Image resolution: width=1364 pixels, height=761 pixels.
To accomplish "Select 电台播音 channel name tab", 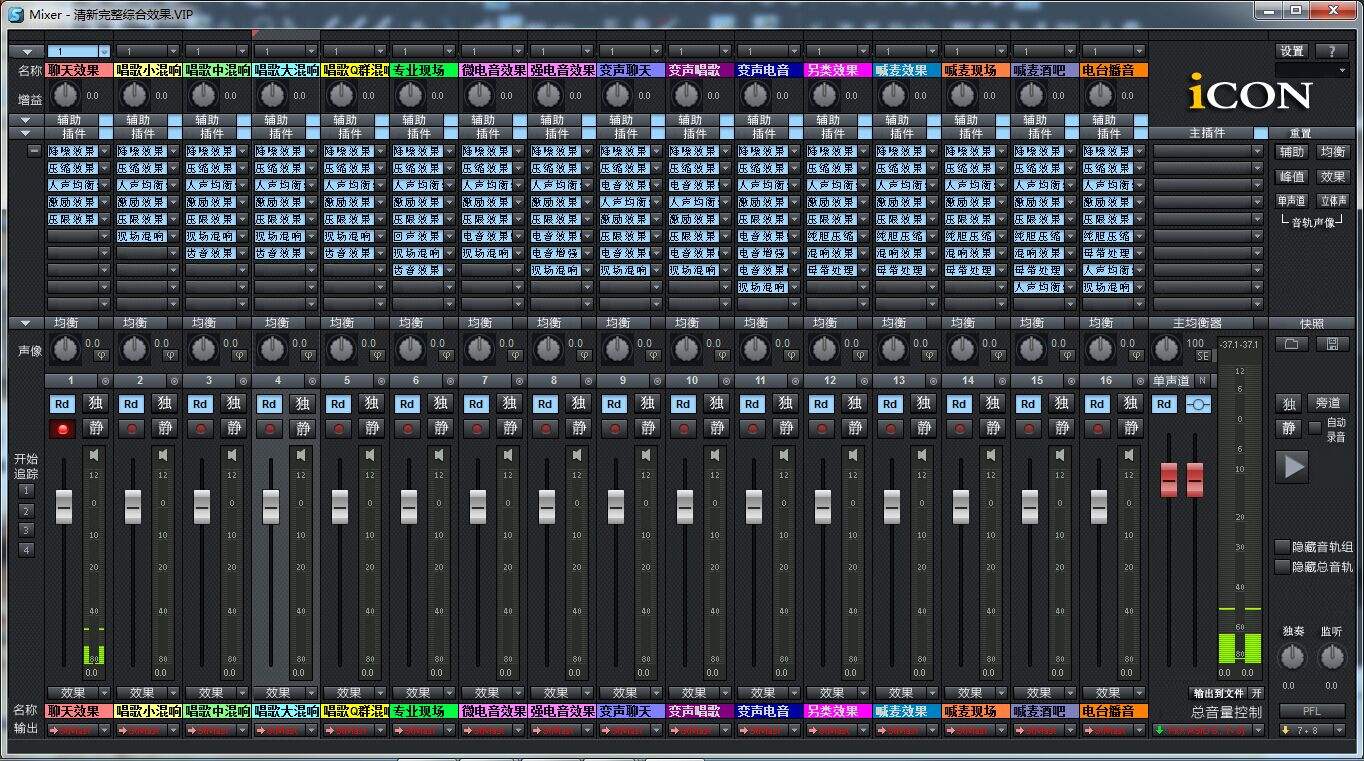I will pos(1115,71).
